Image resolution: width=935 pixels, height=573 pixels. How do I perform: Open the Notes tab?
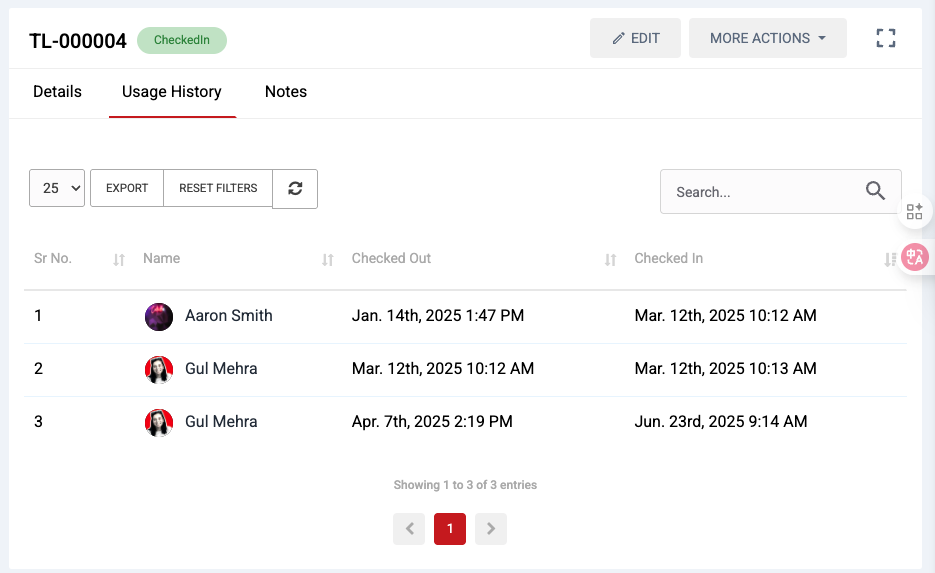click(x=285, y=92)
